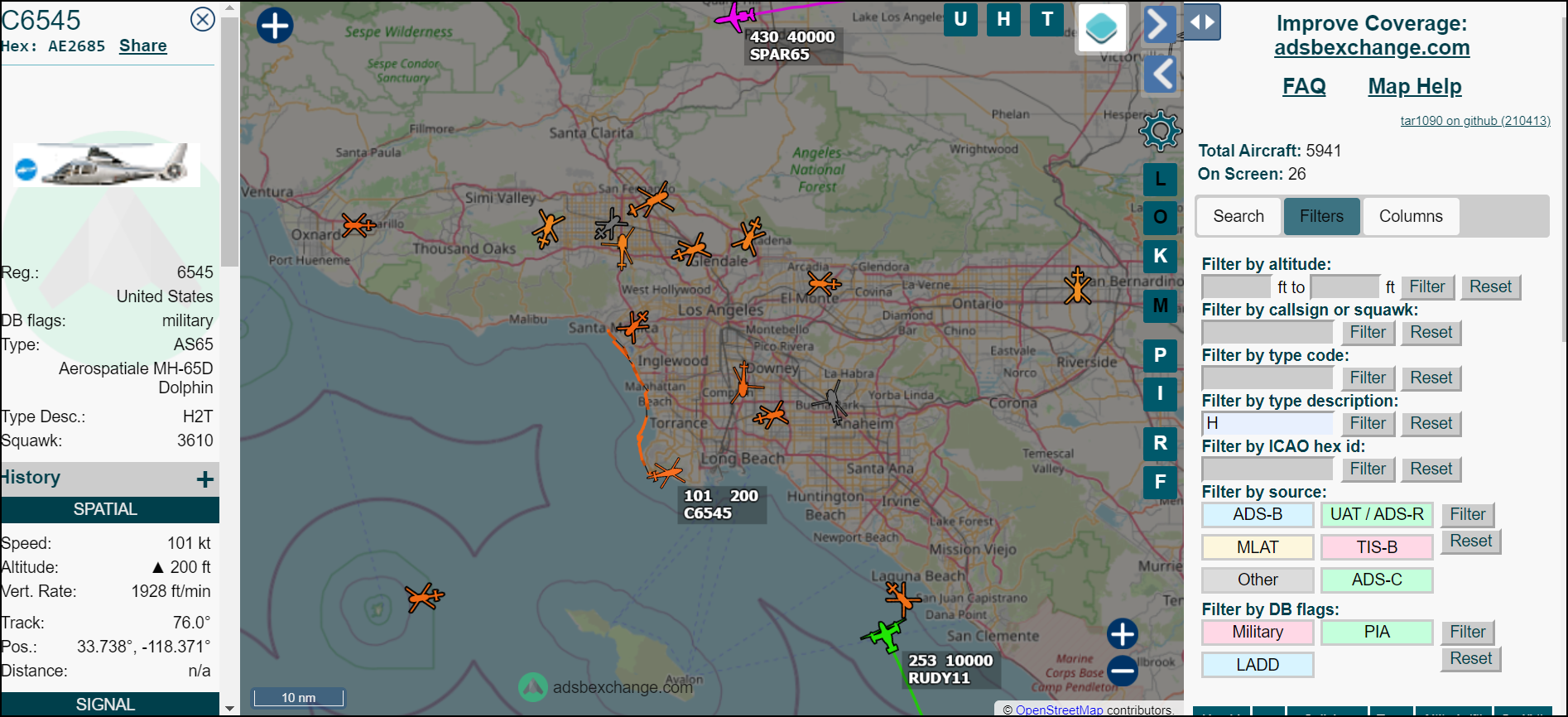The width and height of the screenshot is (1568, 717).
Task: Click the round plus button at the map's upper-left corner
Action: point(275,26)
